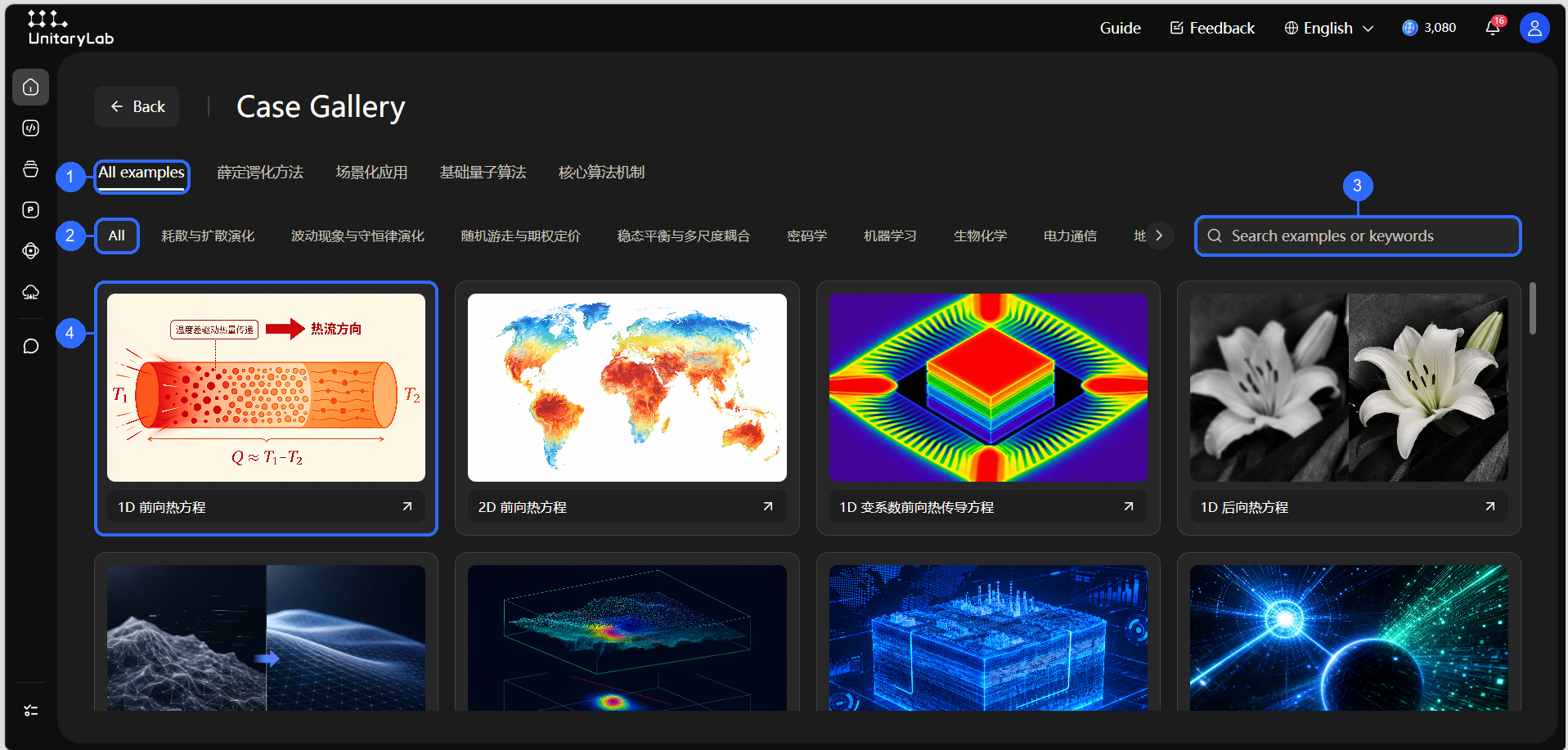Switch to the 基础量子算法 tab
Image resolution: width=1568 pixels, height=750 pixels.
[x=483, y=173]
